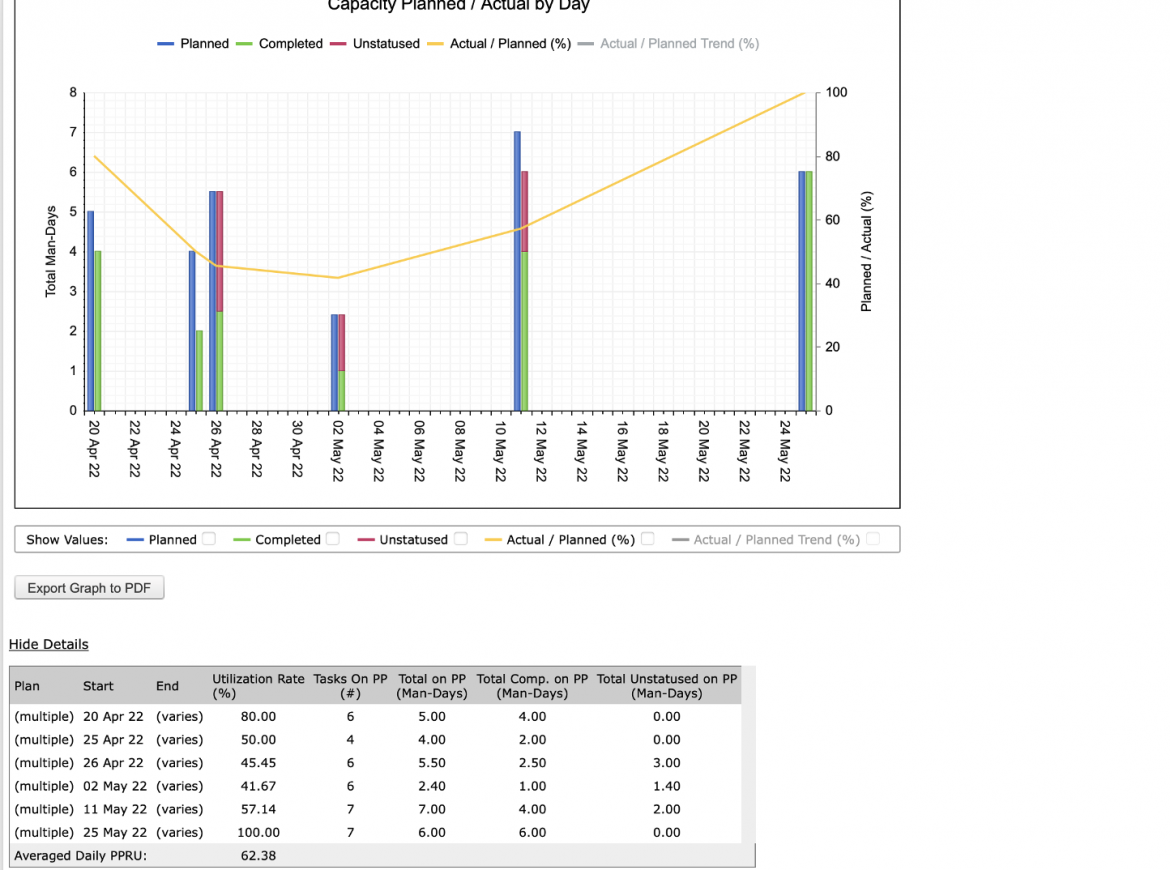Select the 25 May 22 table row

coord(377,832)
